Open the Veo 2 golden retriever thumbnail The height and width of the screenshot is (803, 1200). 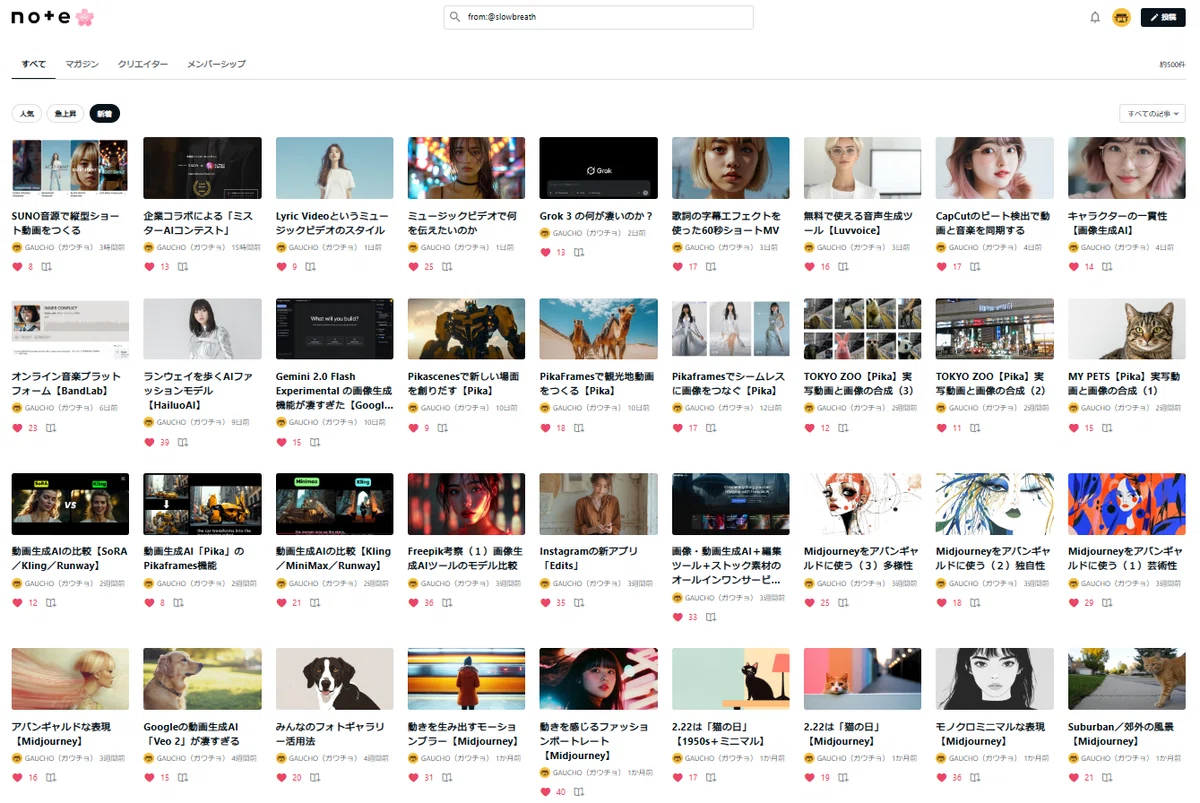pyautogui.click(x=202, y=679)
